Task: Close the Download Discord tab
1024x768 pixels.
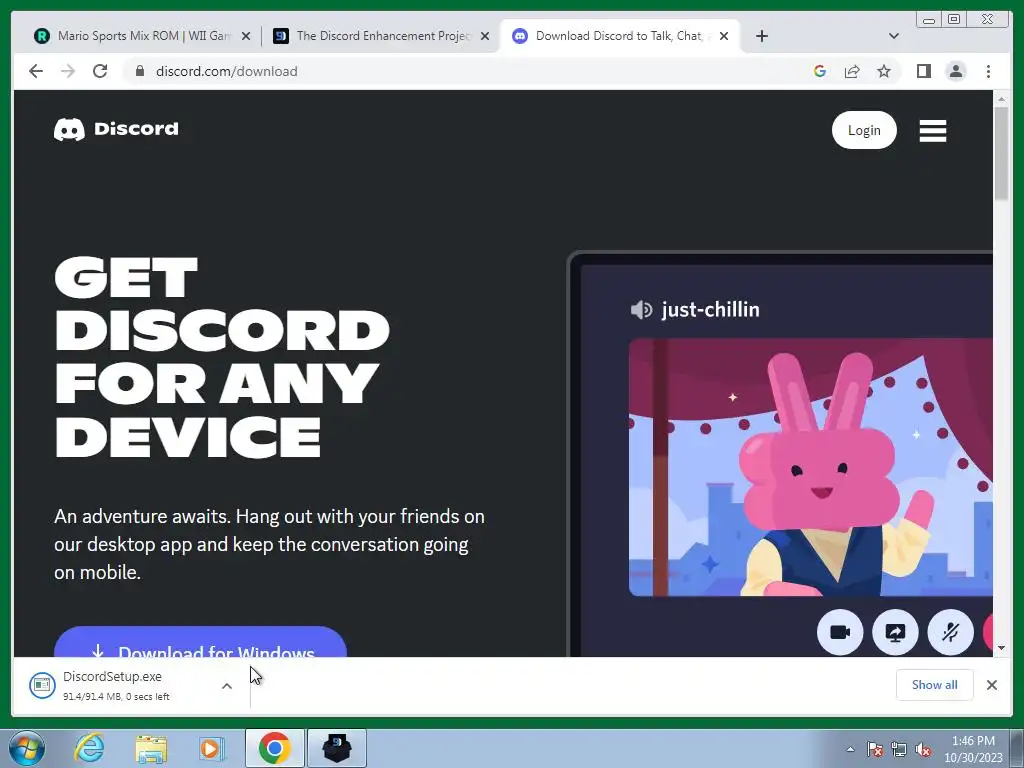Action: click(x=724, y=36)
